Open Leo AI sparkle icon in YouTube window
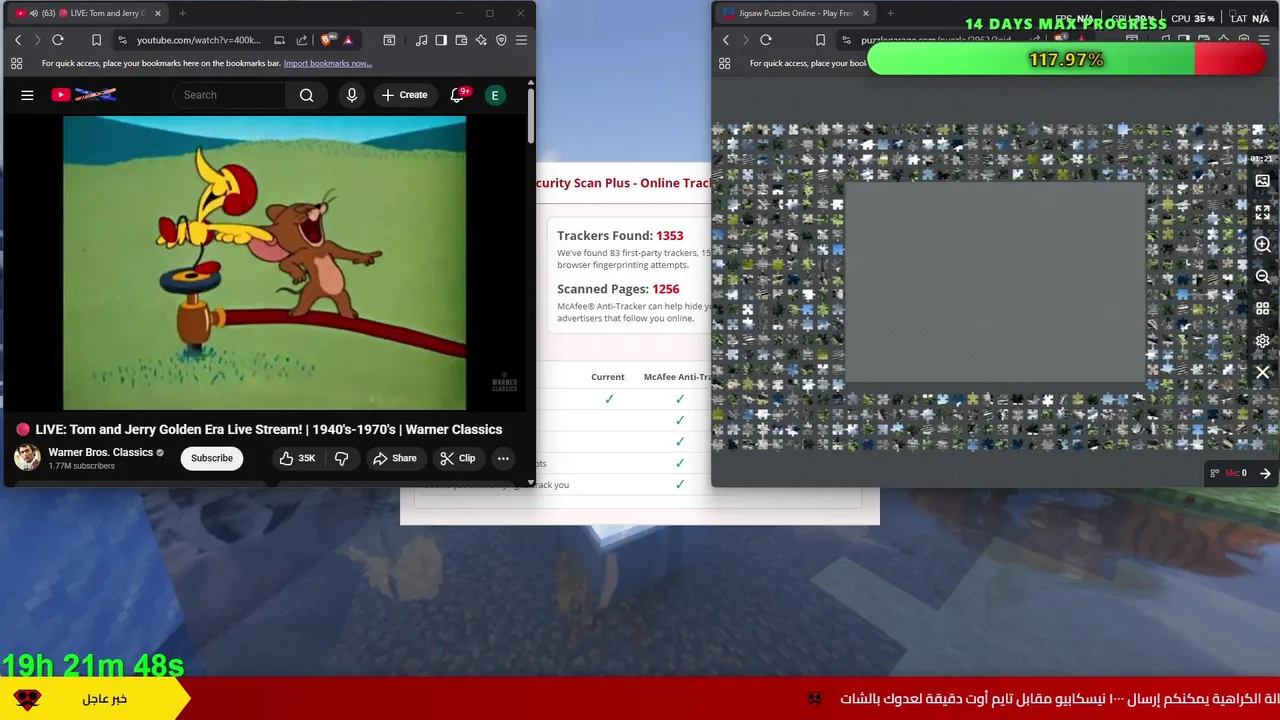The image size is (1280, 720). click(x=481, y=40)
